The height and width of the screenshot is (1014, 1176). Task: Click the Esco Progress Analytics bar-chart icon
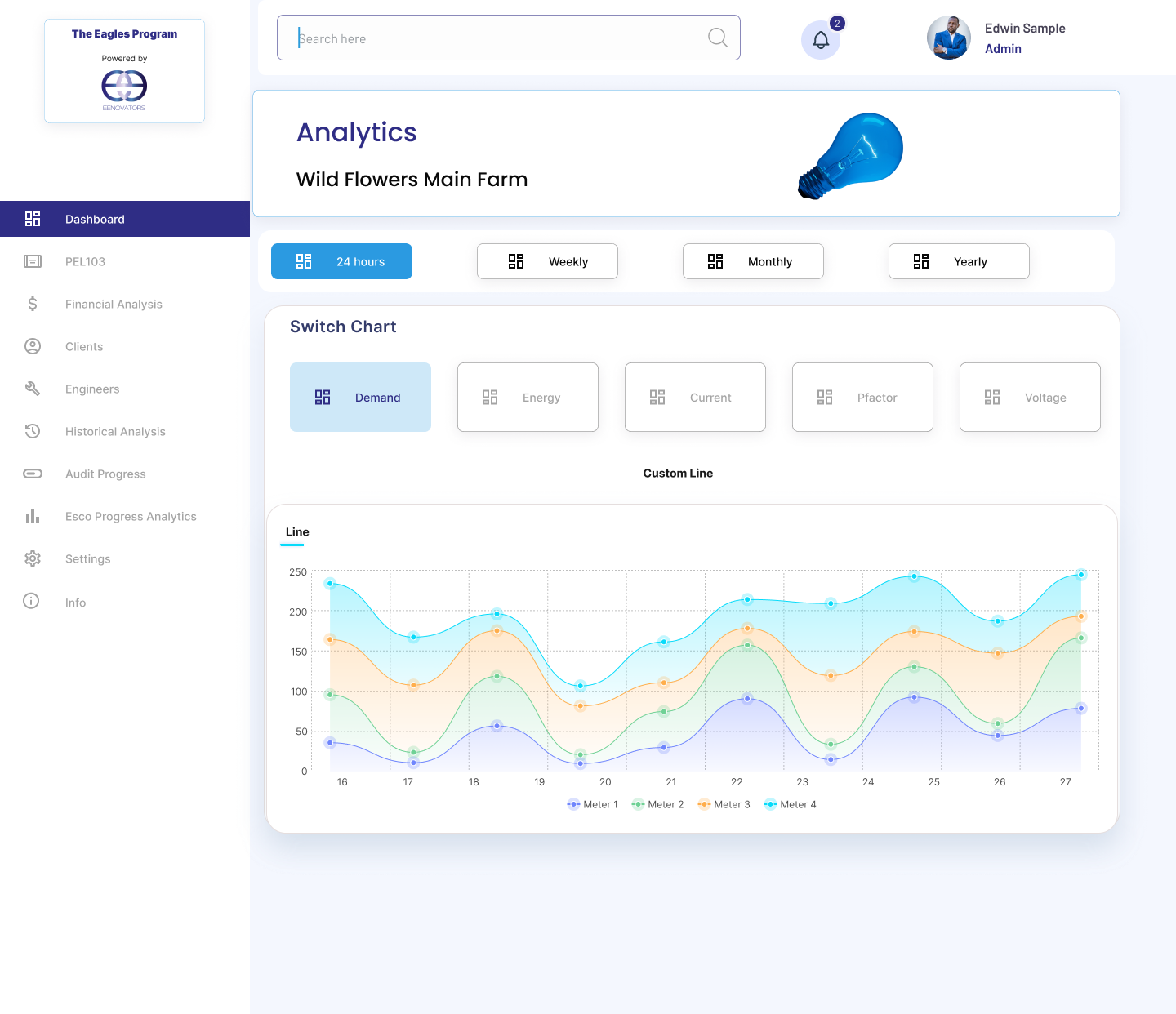click(33, 516)
